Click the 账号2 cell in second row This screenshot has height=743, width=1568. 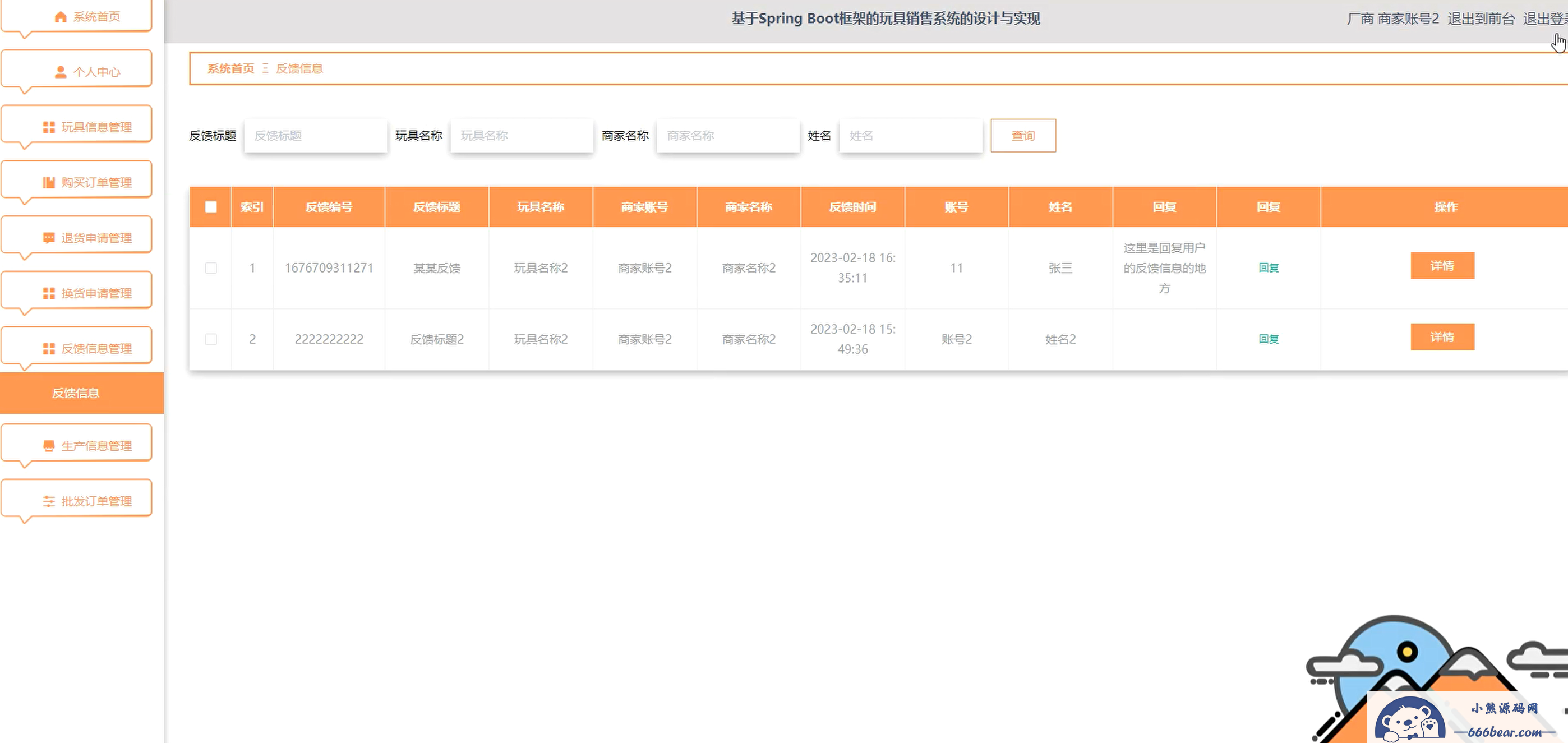click(956, 339)
